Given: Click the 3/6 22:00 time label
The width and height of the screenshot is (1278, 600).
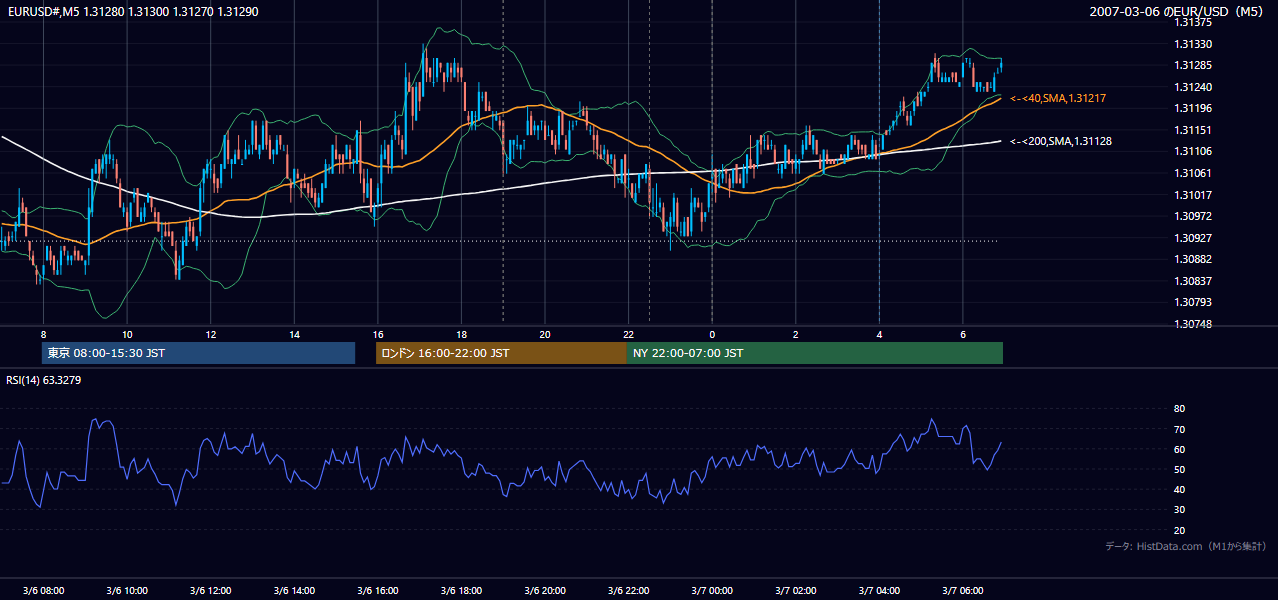Looking at the screenshot, I should coord(628,590).
